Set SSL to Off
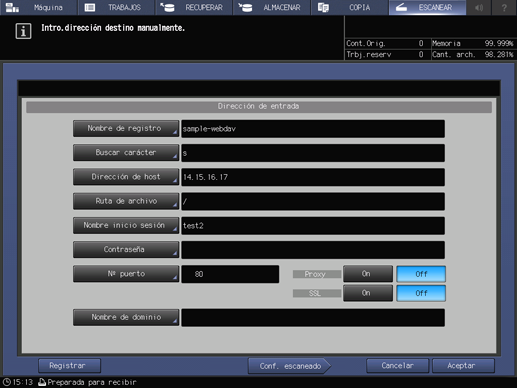Screen dimensions: 517x388 click(421, 293)
